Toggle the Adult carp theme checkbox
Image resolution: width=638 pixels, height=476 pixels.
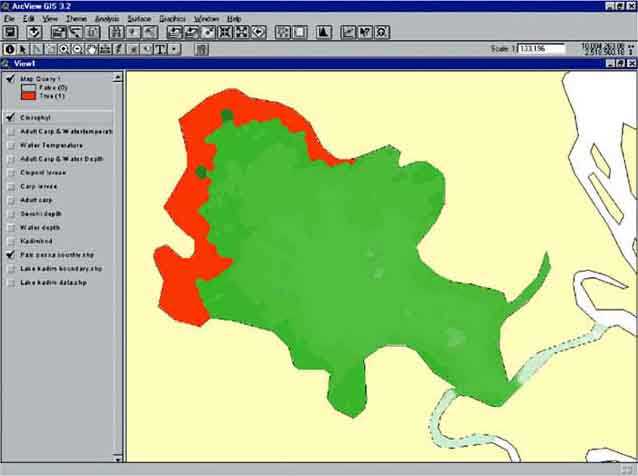[11, 200]
